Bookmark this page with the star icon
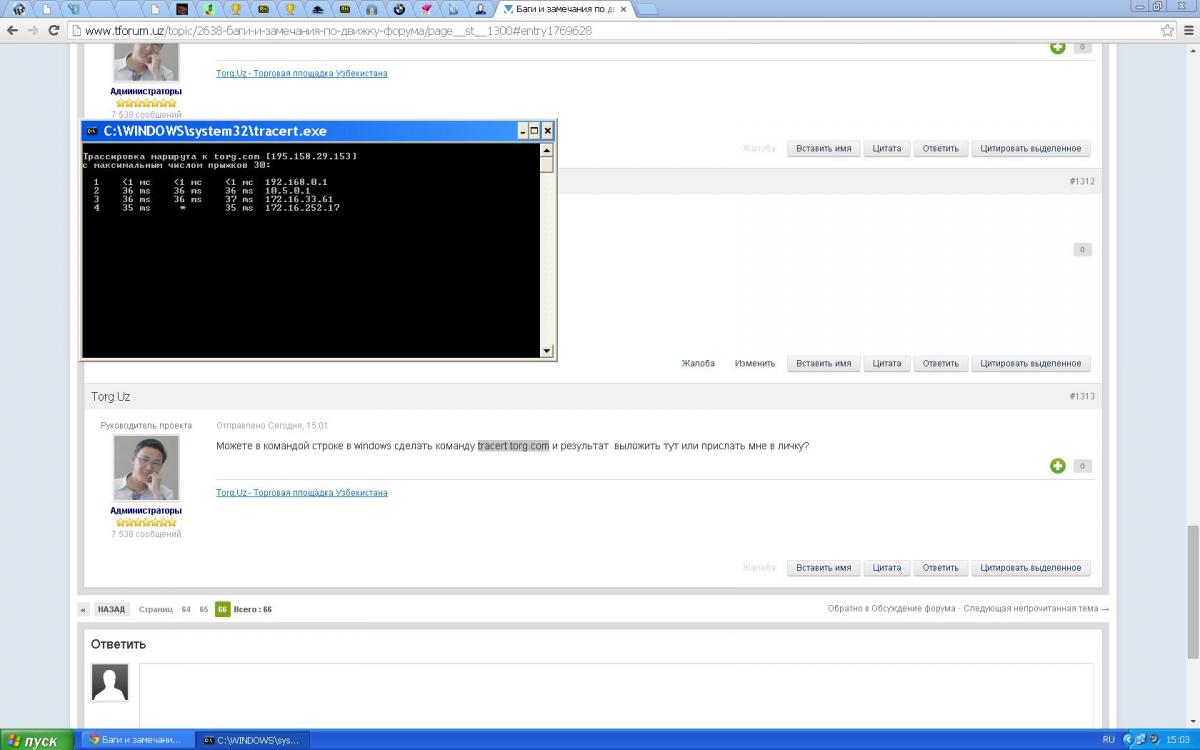The image size is (1200, 750). [x=1167, y=30]
